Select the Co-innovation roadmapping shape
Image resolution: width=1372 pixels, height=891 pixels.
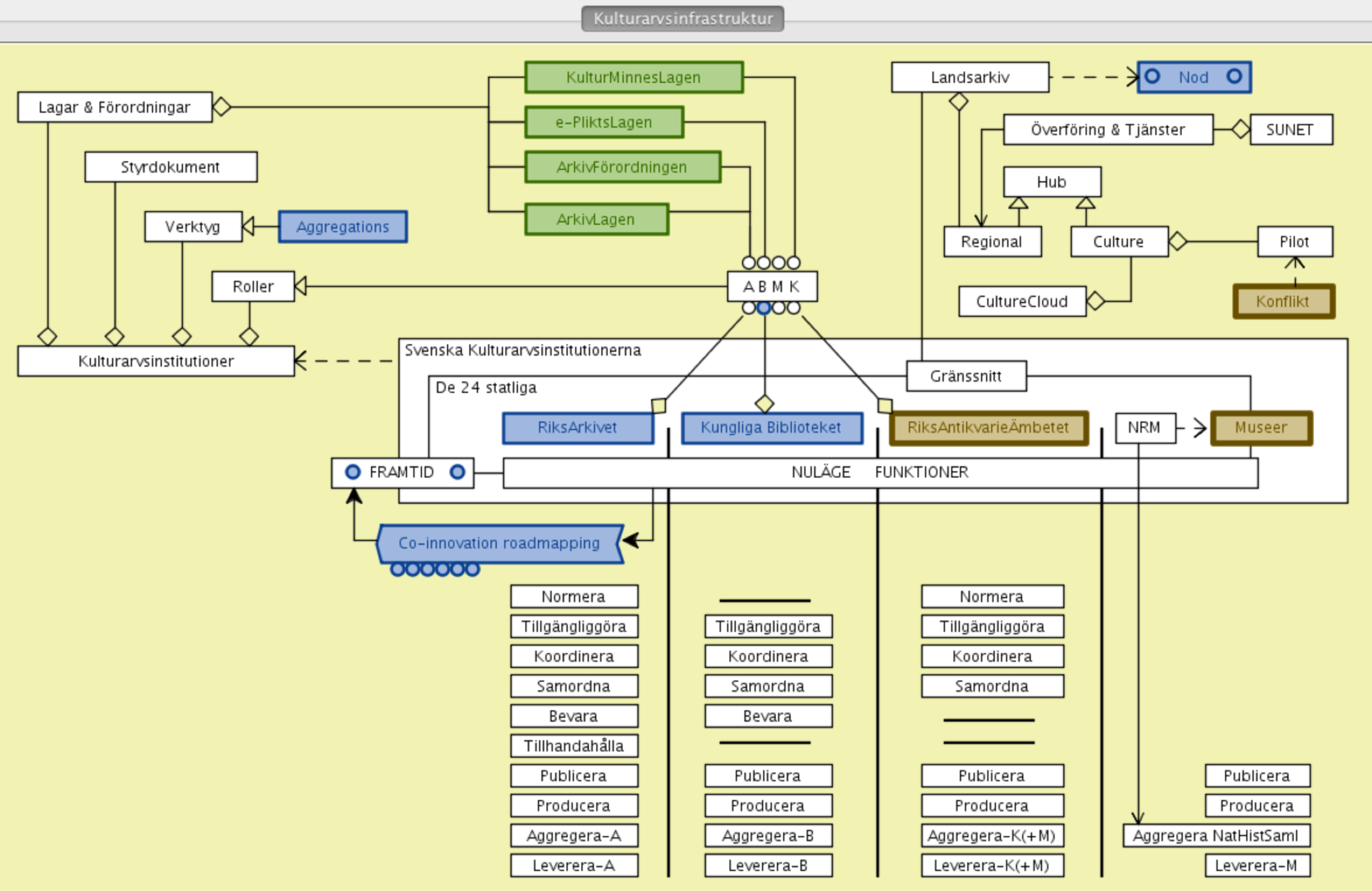tap(499, 543)
